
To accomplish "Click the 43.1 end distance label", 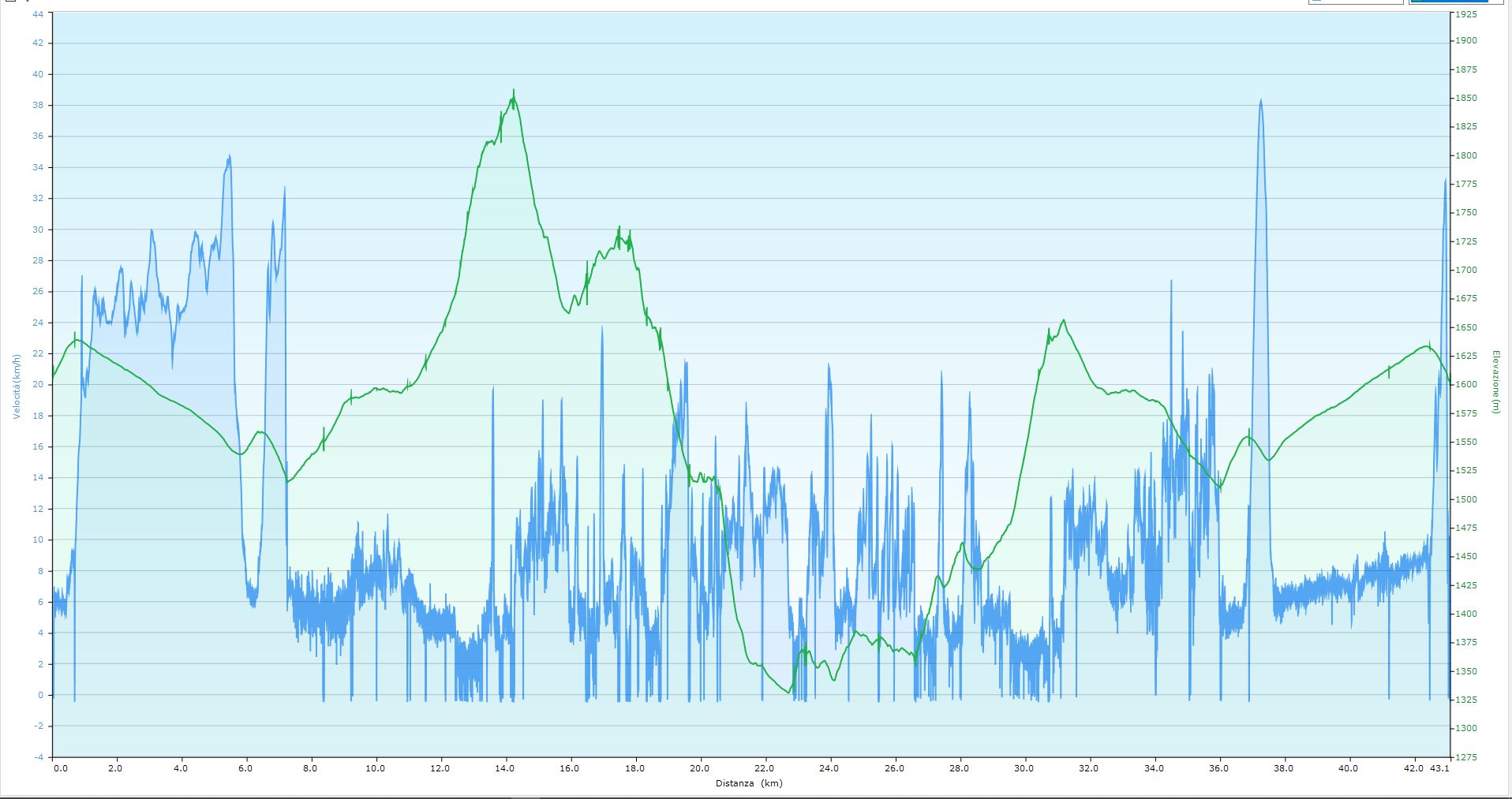I will click(1439, 767).
